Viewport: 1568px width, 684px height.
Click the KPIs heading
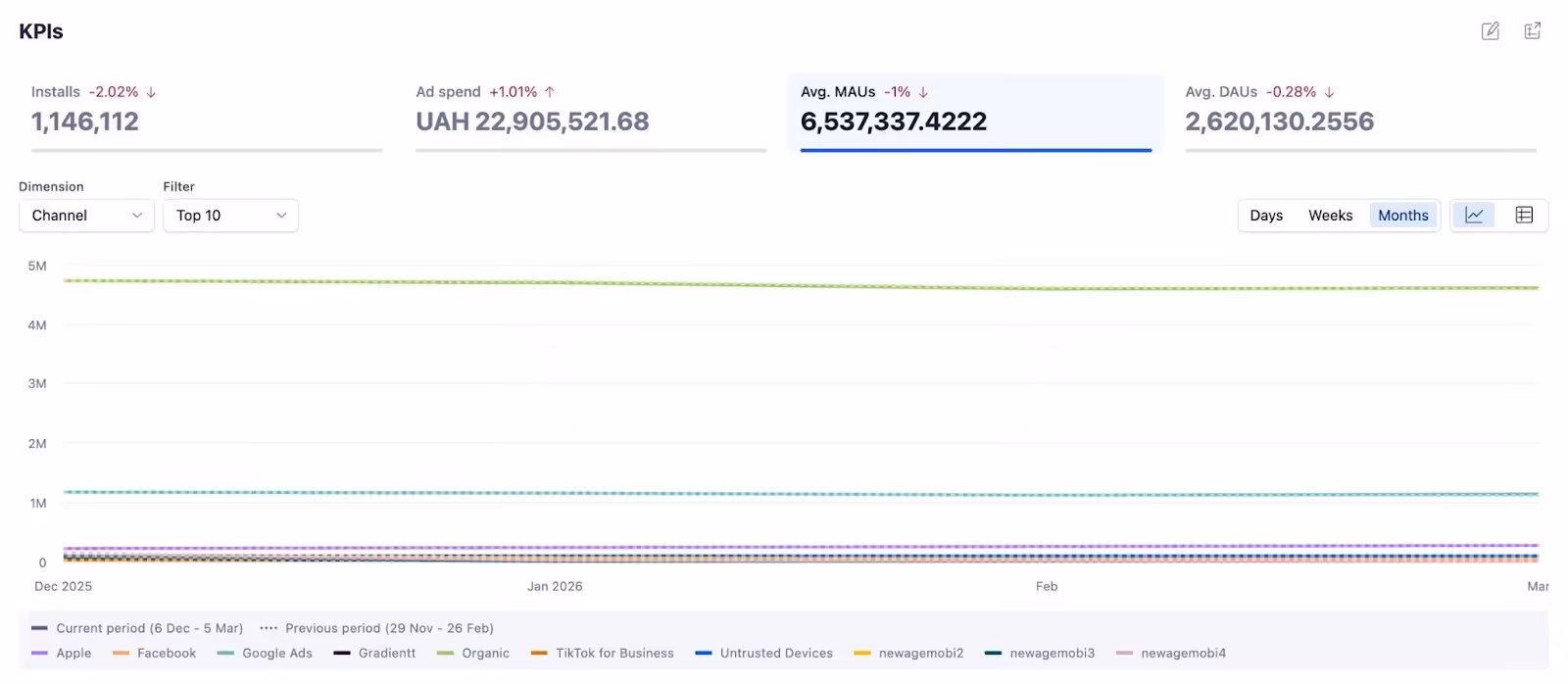coord(41,31)
